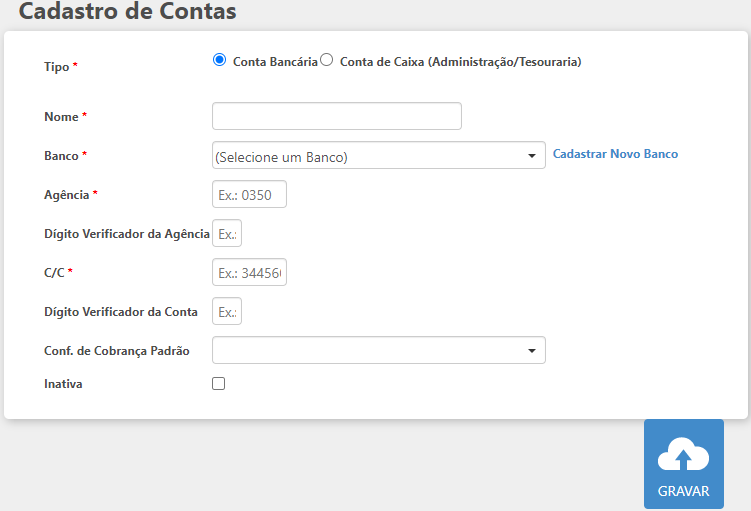Viewport: 751px width, 511px height.
Task: Expand the Conf. de Cobrança Padrão dropdown
Action: pos(378,350)
